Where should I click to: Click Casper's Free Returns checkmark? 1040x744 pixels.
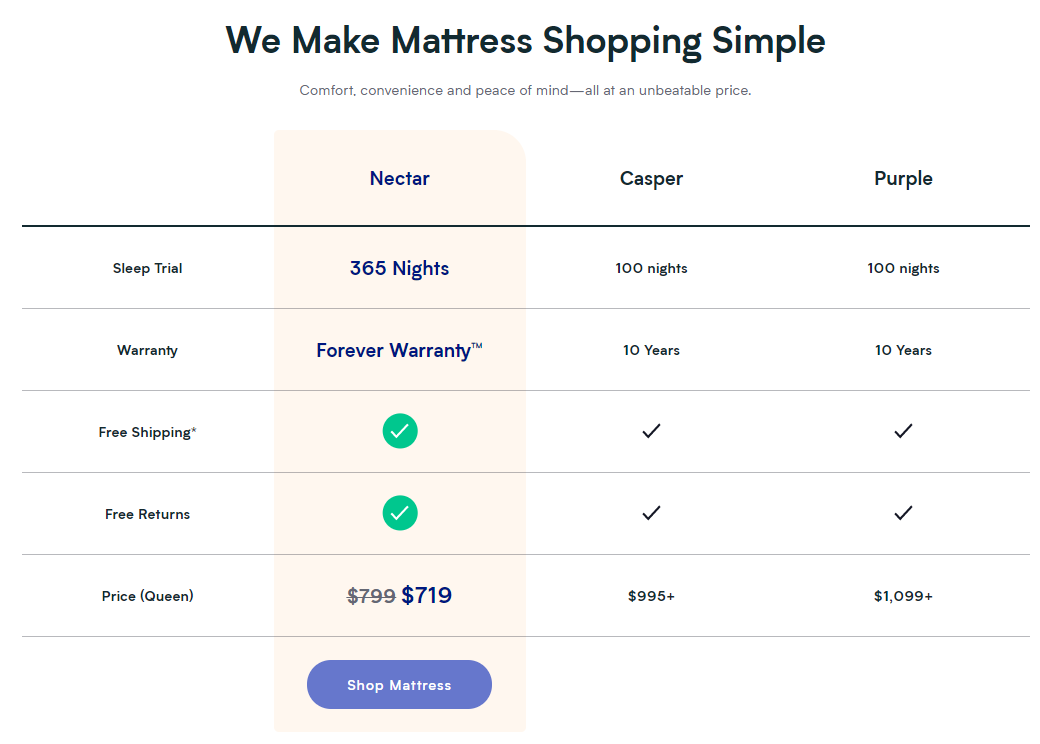click(651, 513)
